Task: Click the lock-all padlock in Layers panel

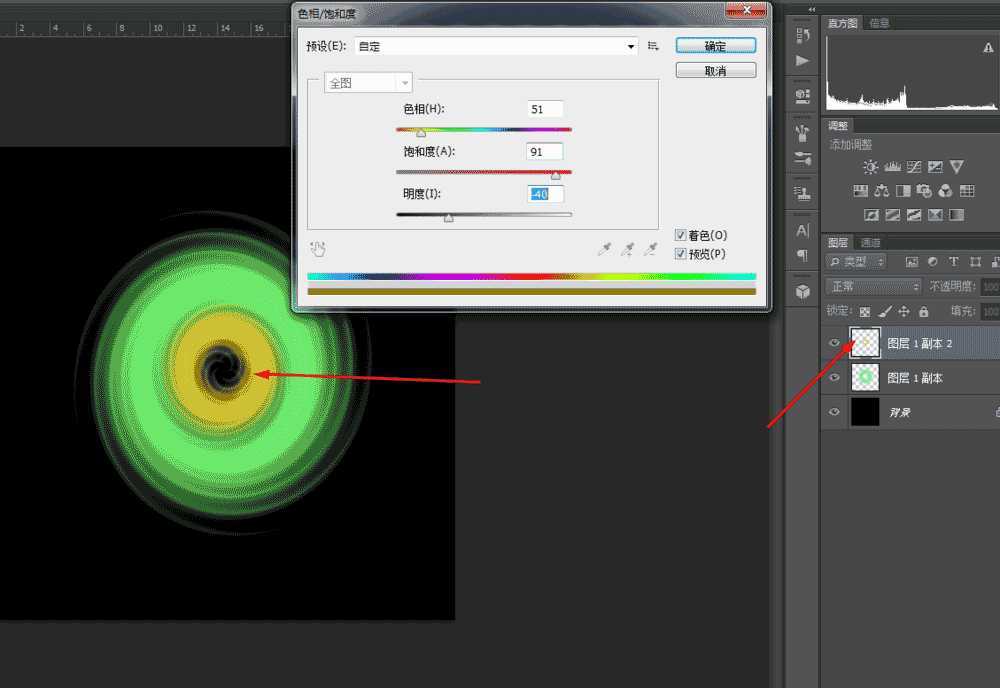Action: [x=923, y=311]
